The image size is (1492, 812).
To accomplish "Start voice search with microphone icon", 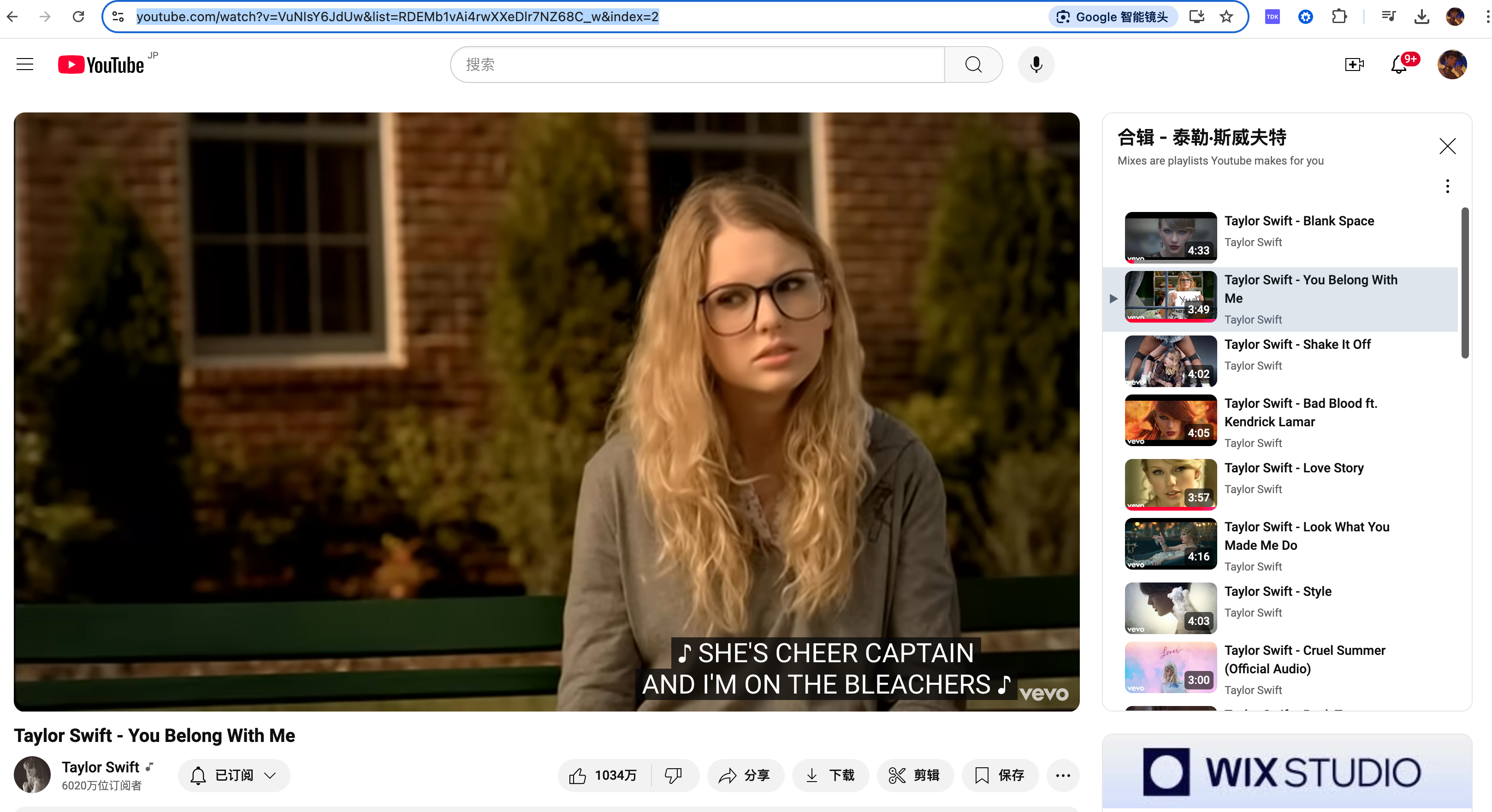I will coord(1036,64).
